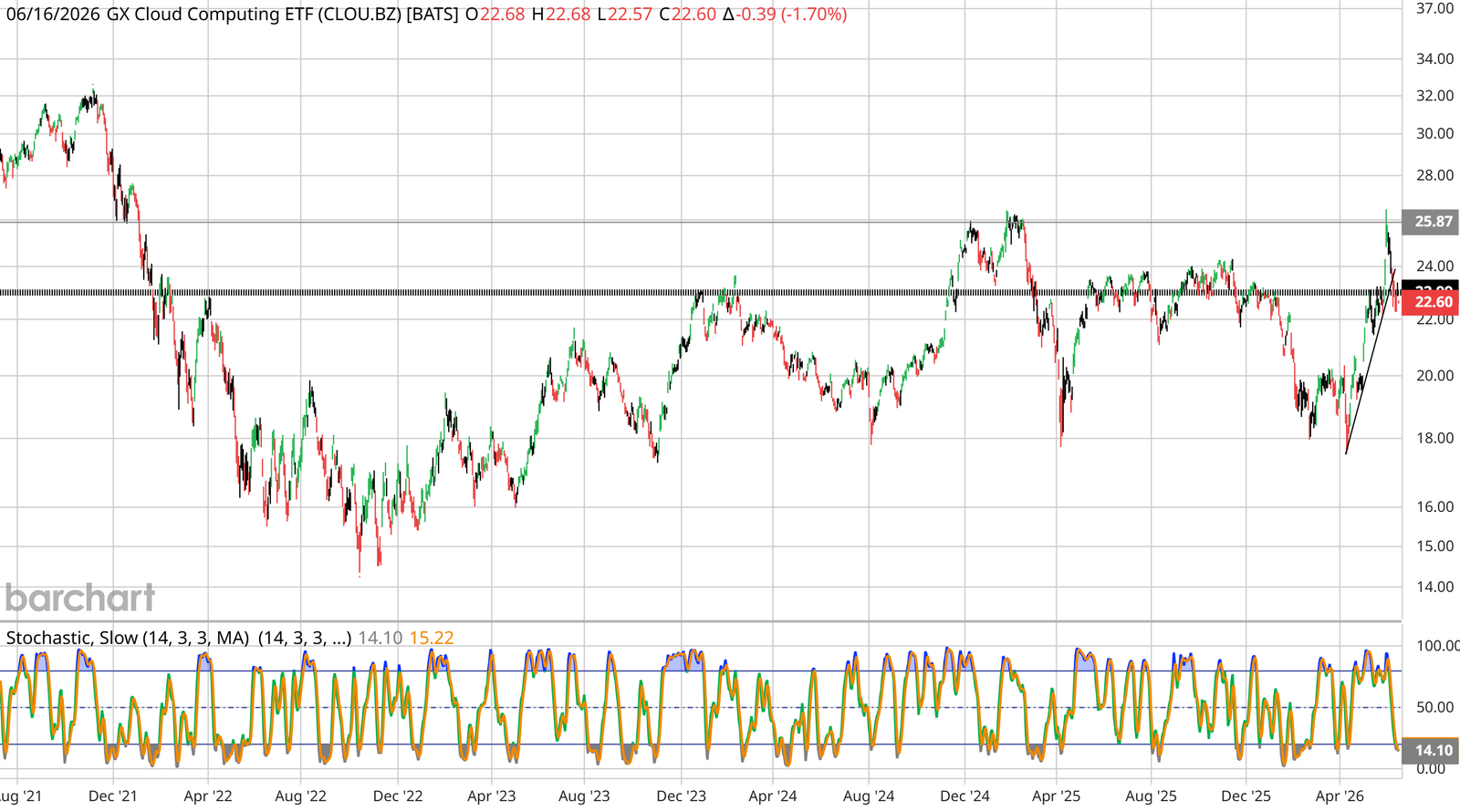Click the Apr '23 time axis label
Screen dimensions: 1460x812
coord(492,796)
